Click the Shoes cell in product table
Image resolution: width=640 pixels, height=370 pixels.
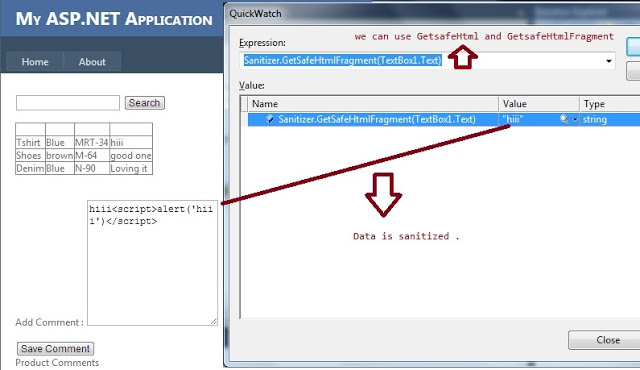[30, 155]
